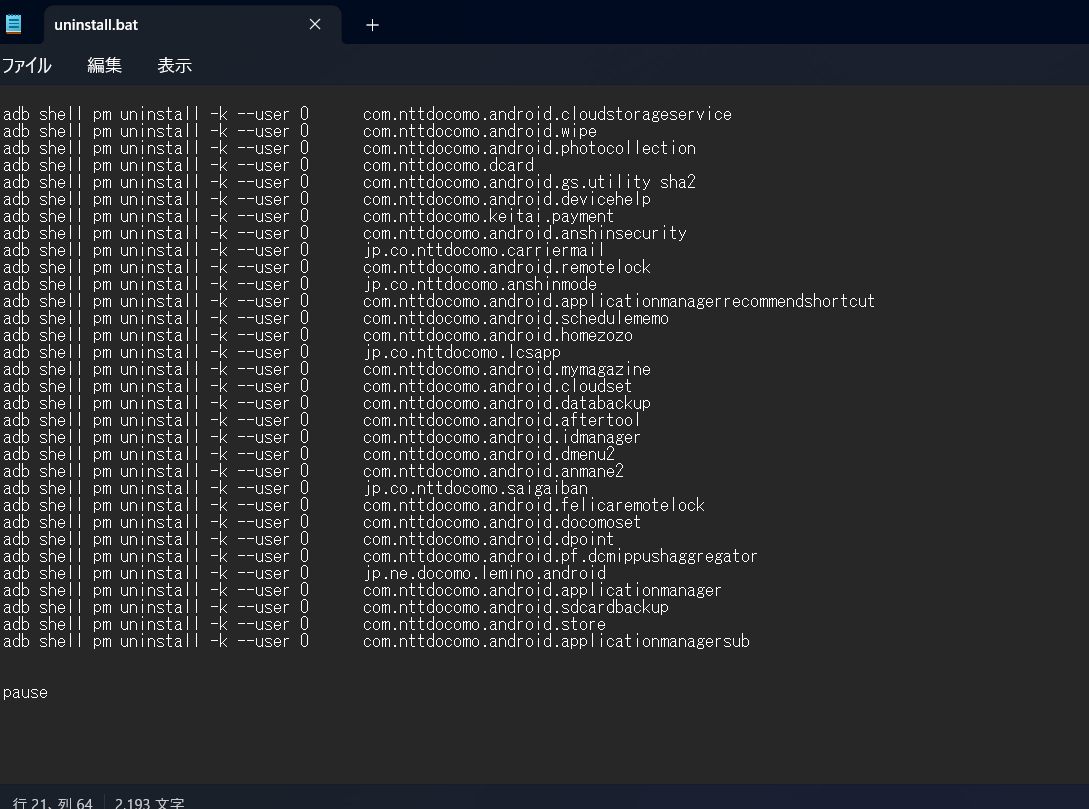Click the Notepad app icon
This screenshot has width=1089, height=809.
pyautogui.click(x=13, y=24)
